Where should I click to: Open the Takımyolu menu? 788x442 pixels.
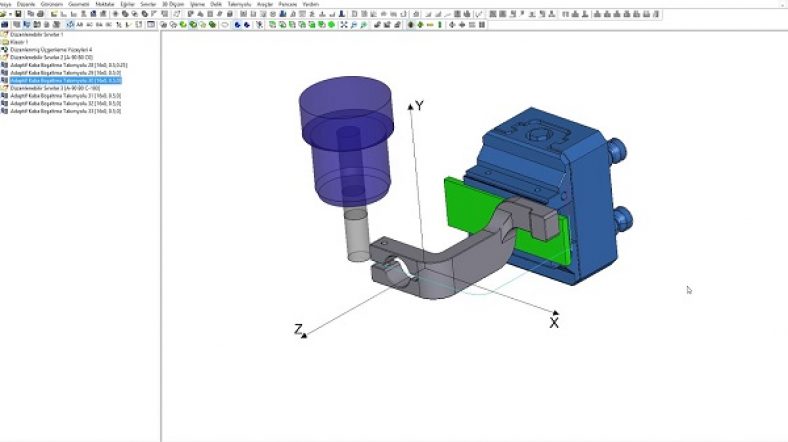(x=239, y=4)
